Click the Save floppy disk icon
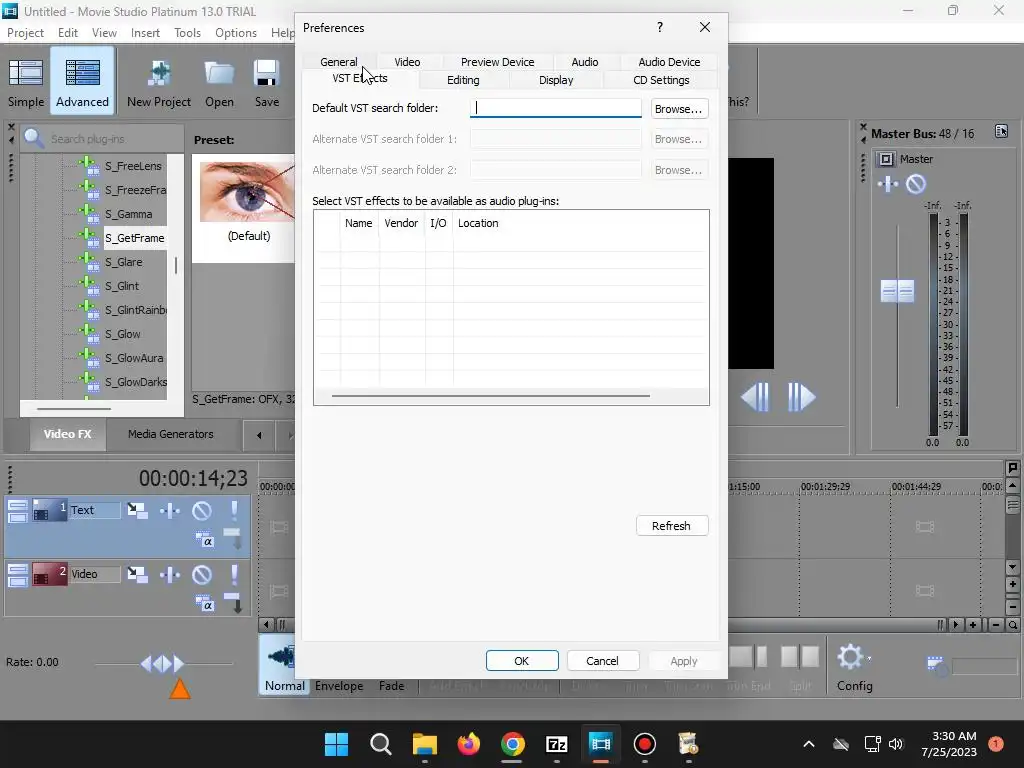Screen dimensions: 1024x768 [266, 73]
